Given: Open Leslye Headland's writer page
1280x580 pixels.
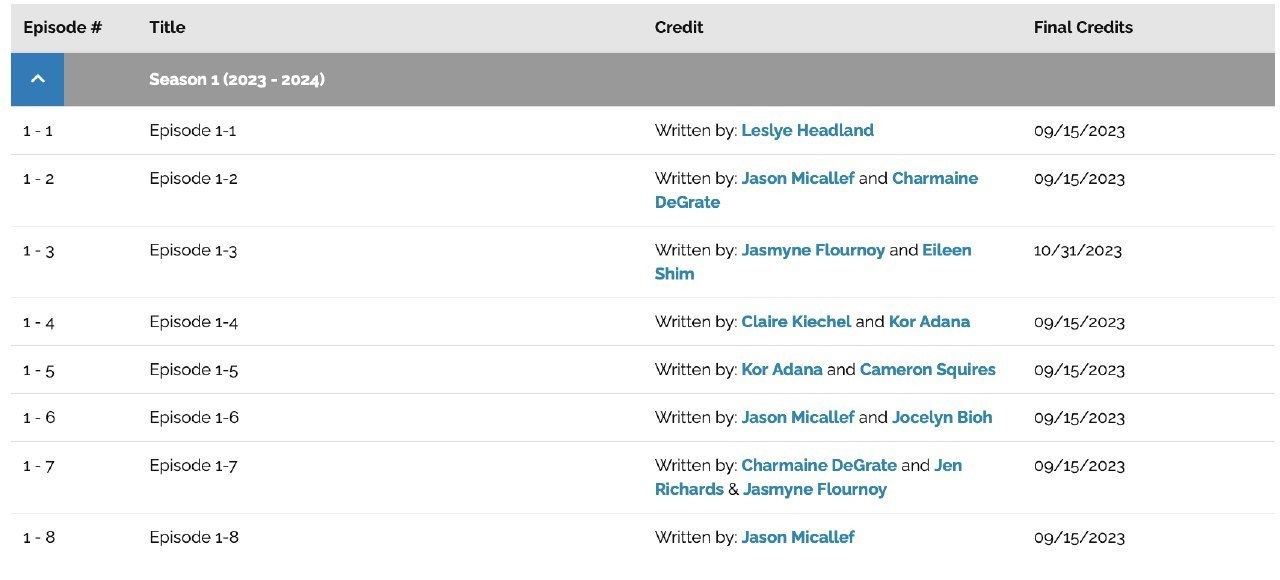Looking at the screenshot, I should click(x=807, y=130).
